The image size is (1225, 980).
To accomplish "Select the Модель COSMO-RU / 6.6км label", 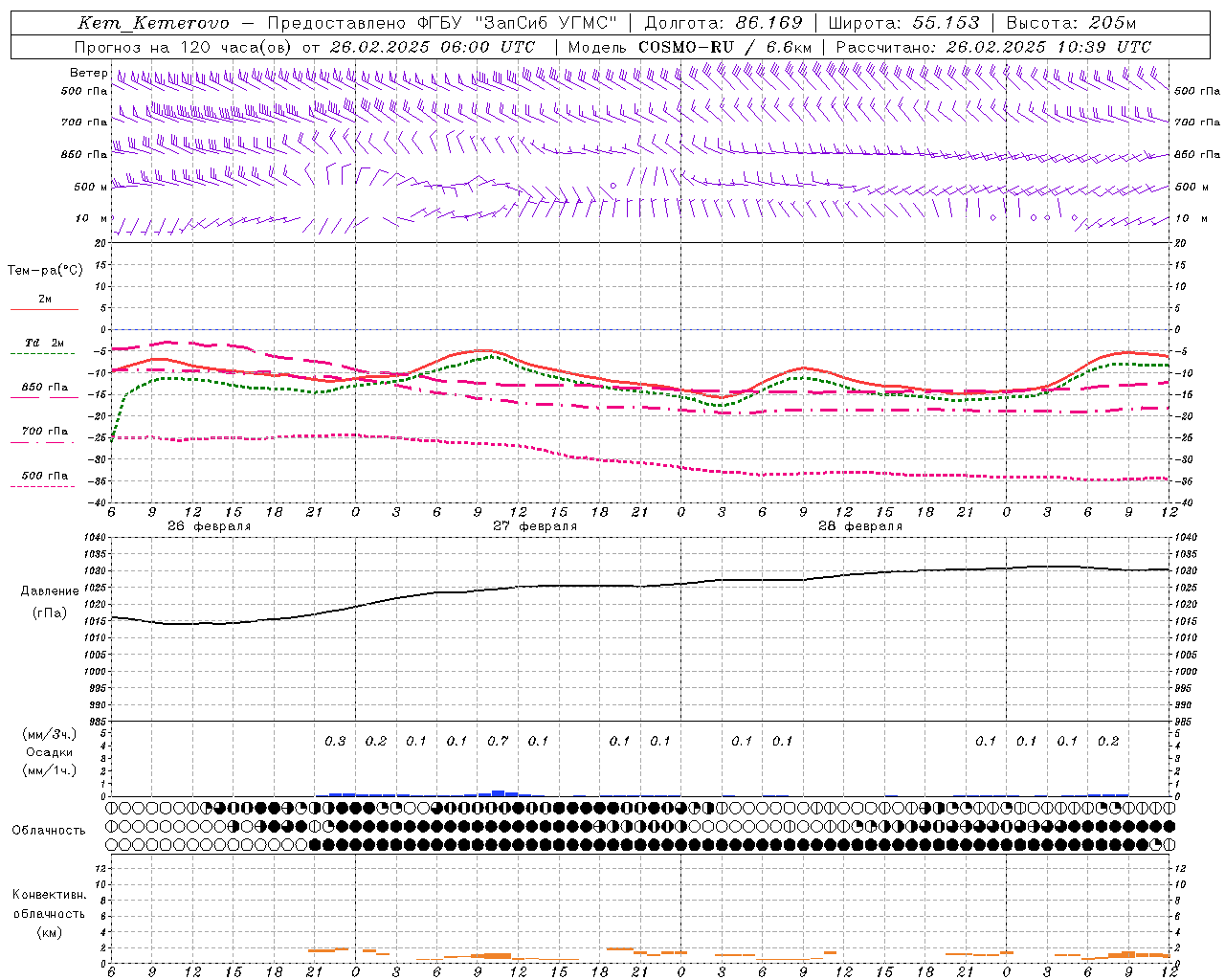I will click(690, 47).
